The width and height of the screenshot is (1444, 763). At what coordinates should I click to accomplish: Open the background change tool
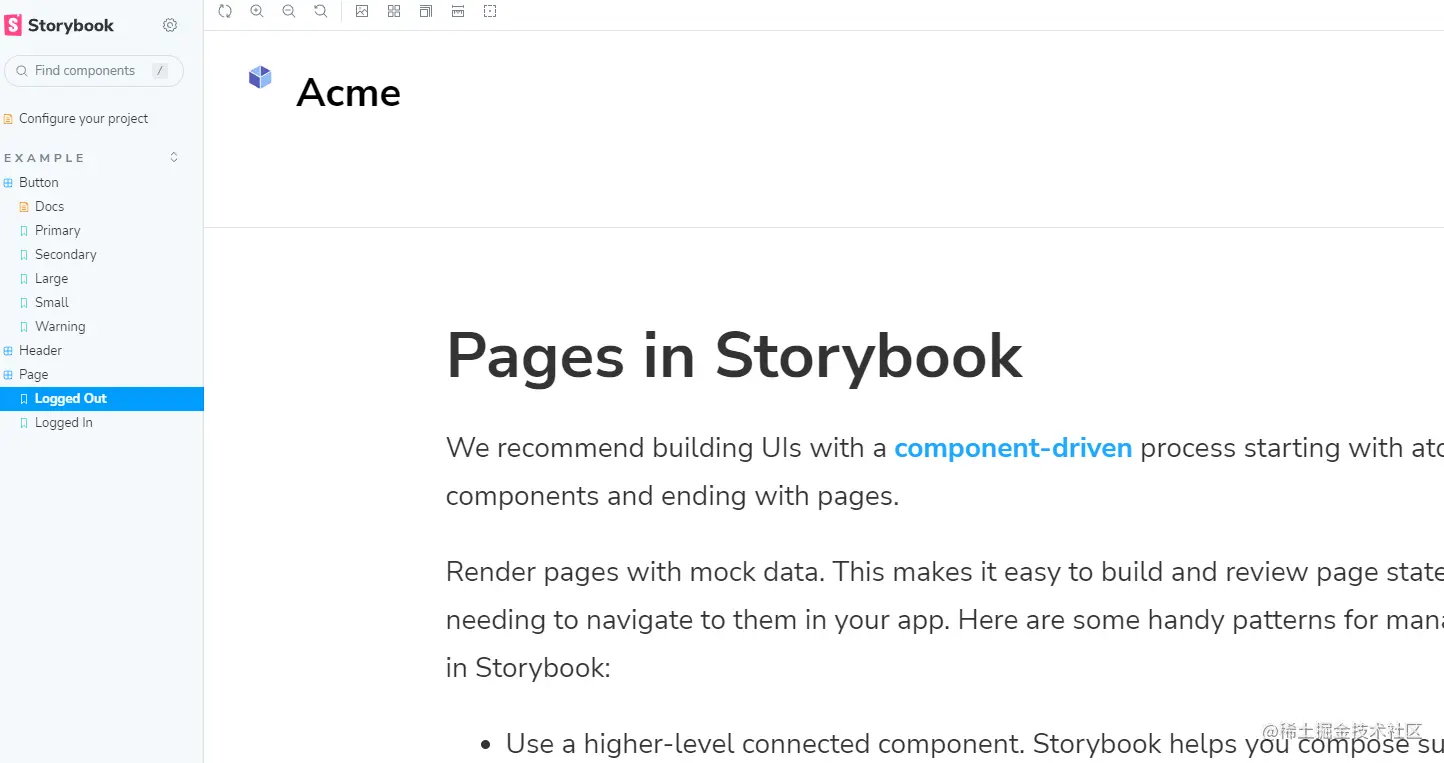coord(362,11)
